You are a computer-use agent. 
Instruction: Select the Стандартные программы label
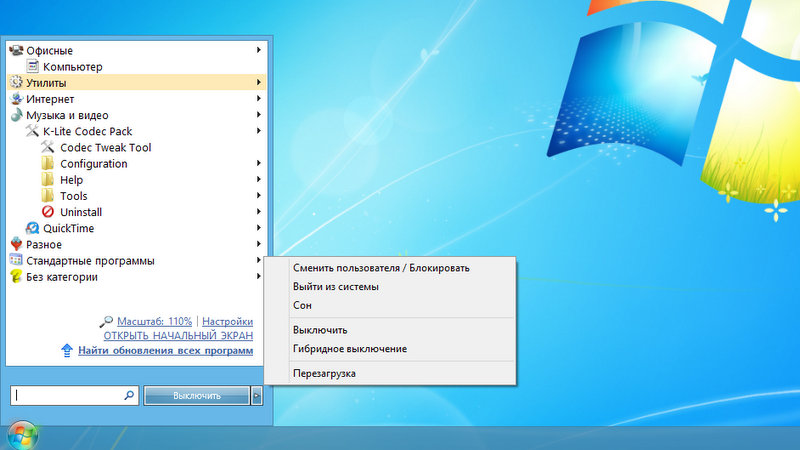90,261
